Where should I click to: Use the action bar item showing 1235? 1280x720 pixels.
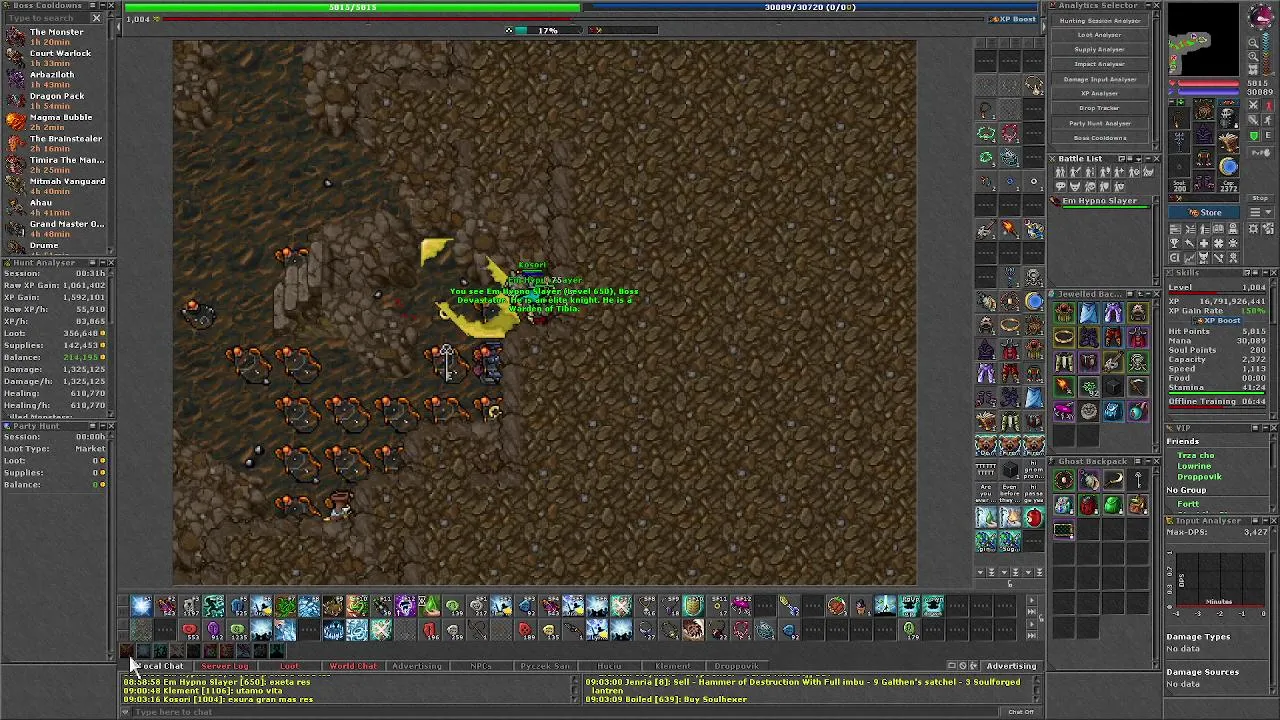click(x=237, y=630)
